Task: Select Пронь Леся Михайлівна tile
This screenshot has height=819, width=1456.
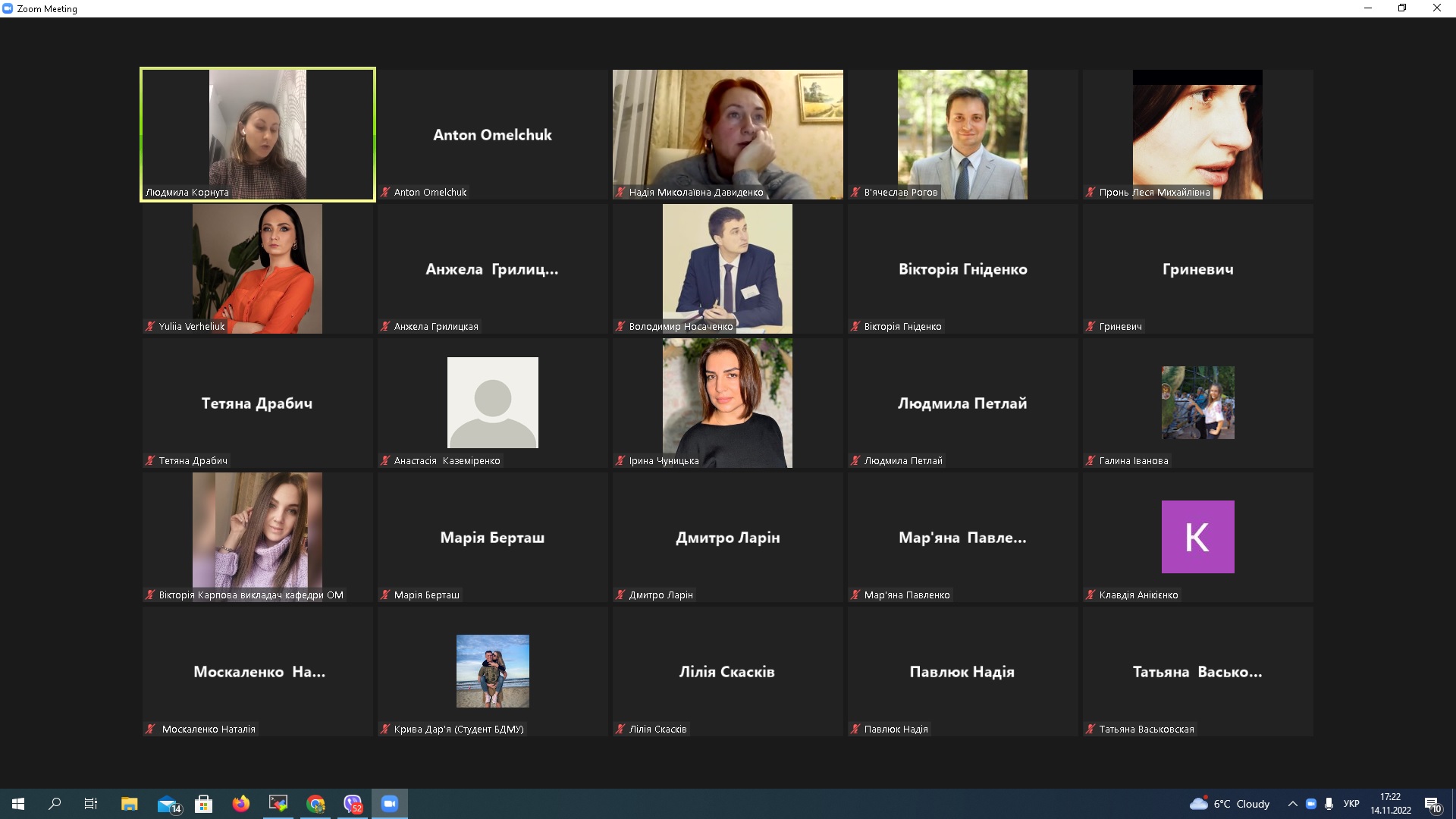Action: coord(1198,134)
